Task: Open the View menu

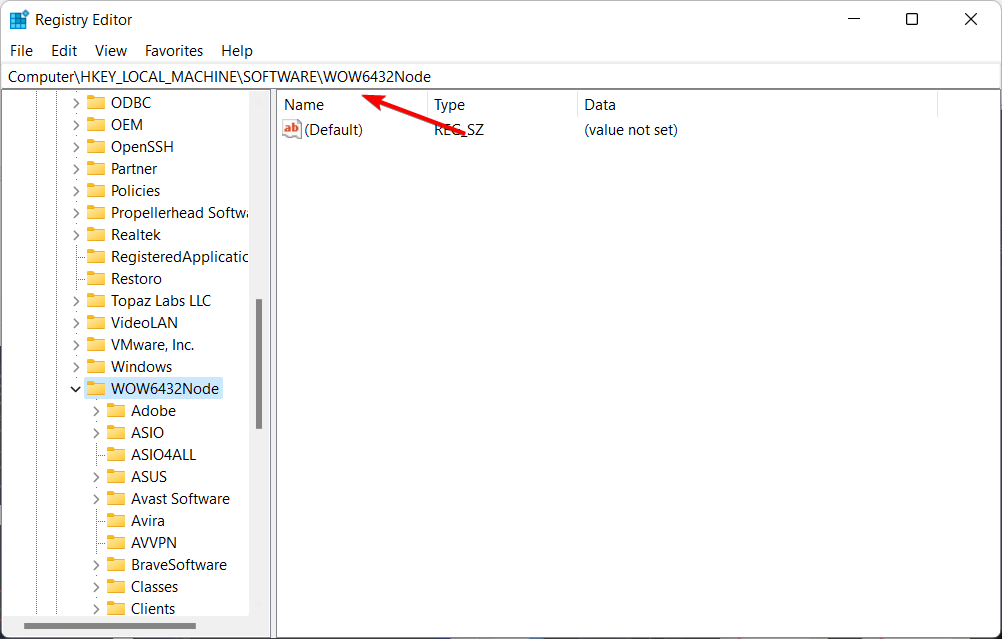Action: click(x=111, y=50)
